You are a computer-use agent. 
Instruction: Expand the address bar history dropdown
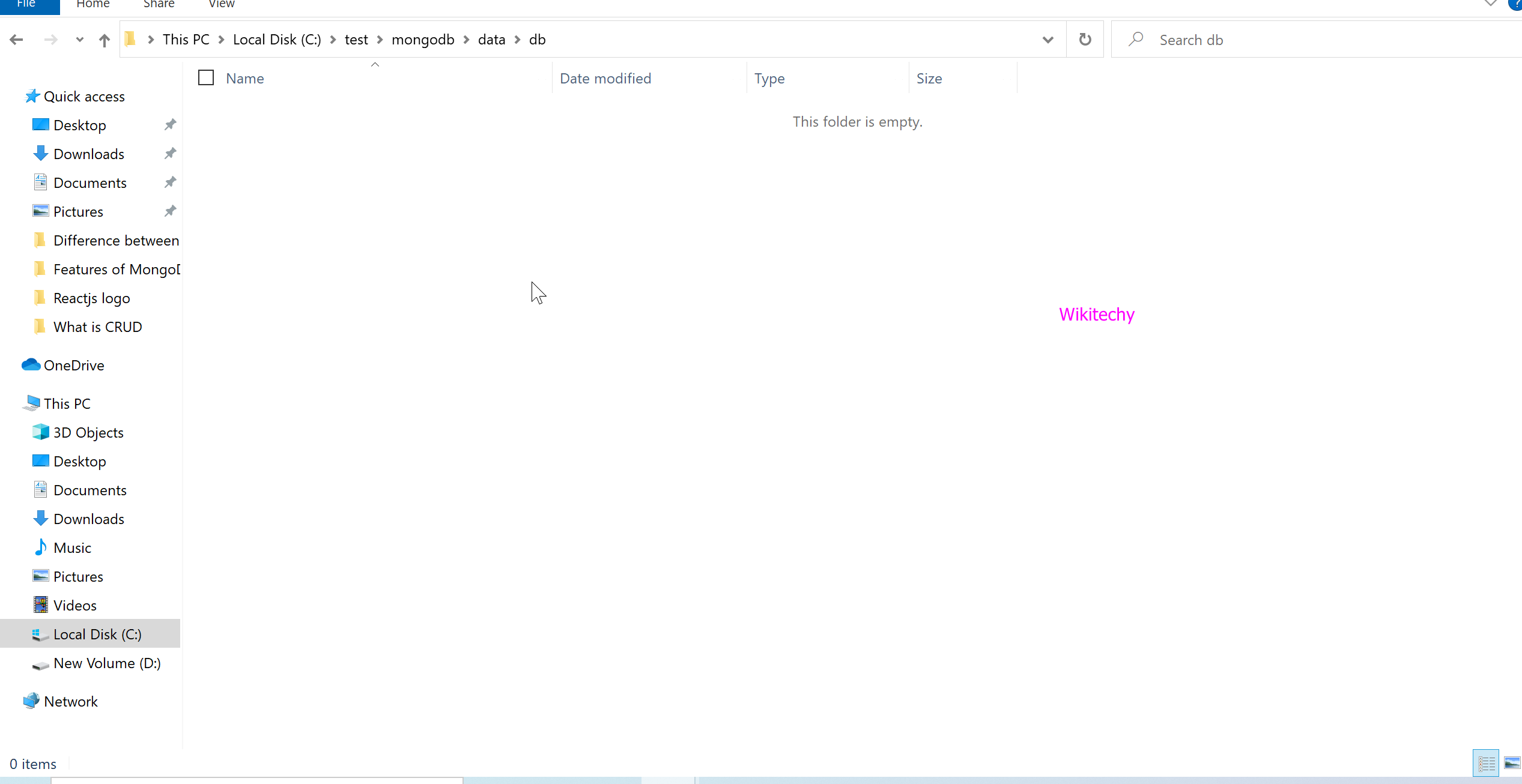pyautogui.click(x=1048, y=40)
